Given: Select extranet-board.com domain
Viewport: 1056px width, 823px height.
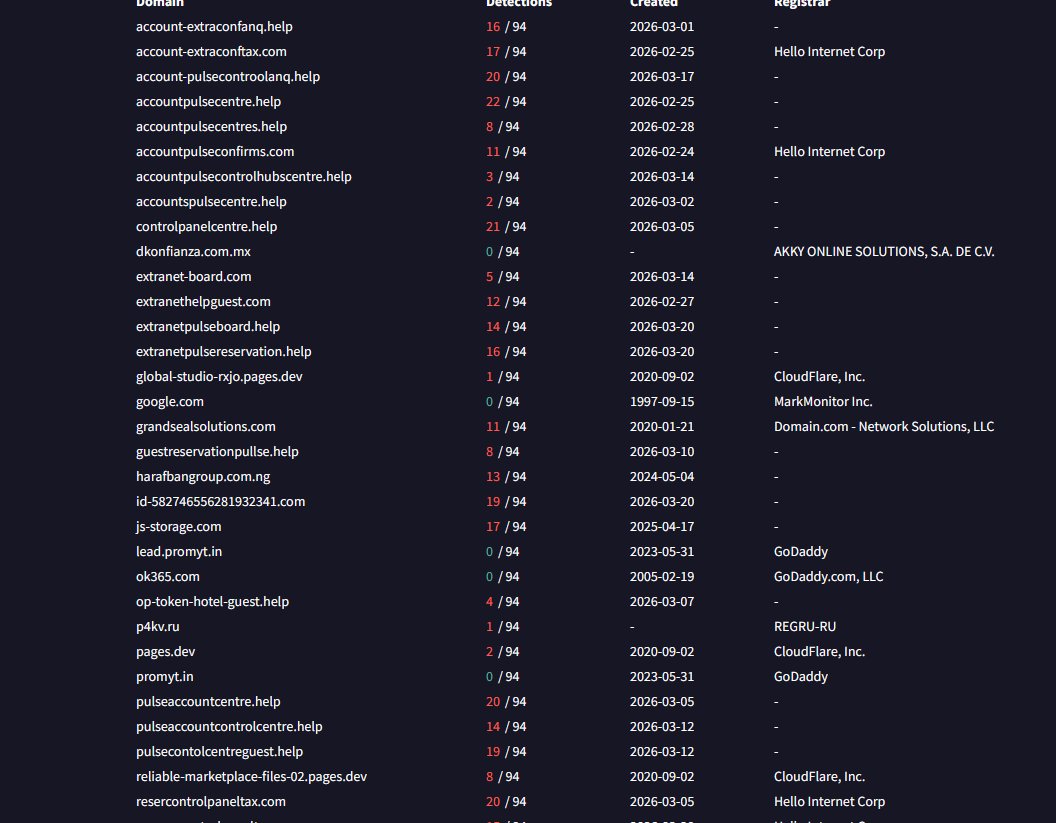Looking at the screenshot, I should pos(193,276).
